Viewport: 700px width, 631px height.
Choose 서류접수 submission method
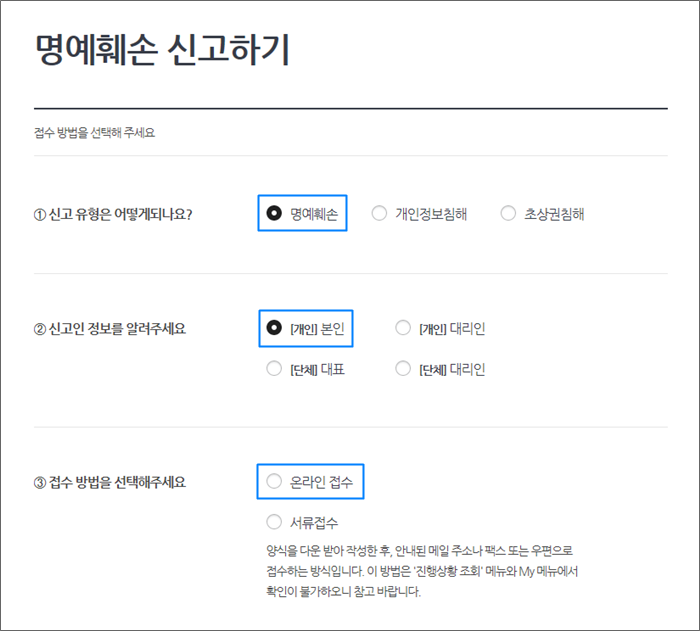click(274, 522)
